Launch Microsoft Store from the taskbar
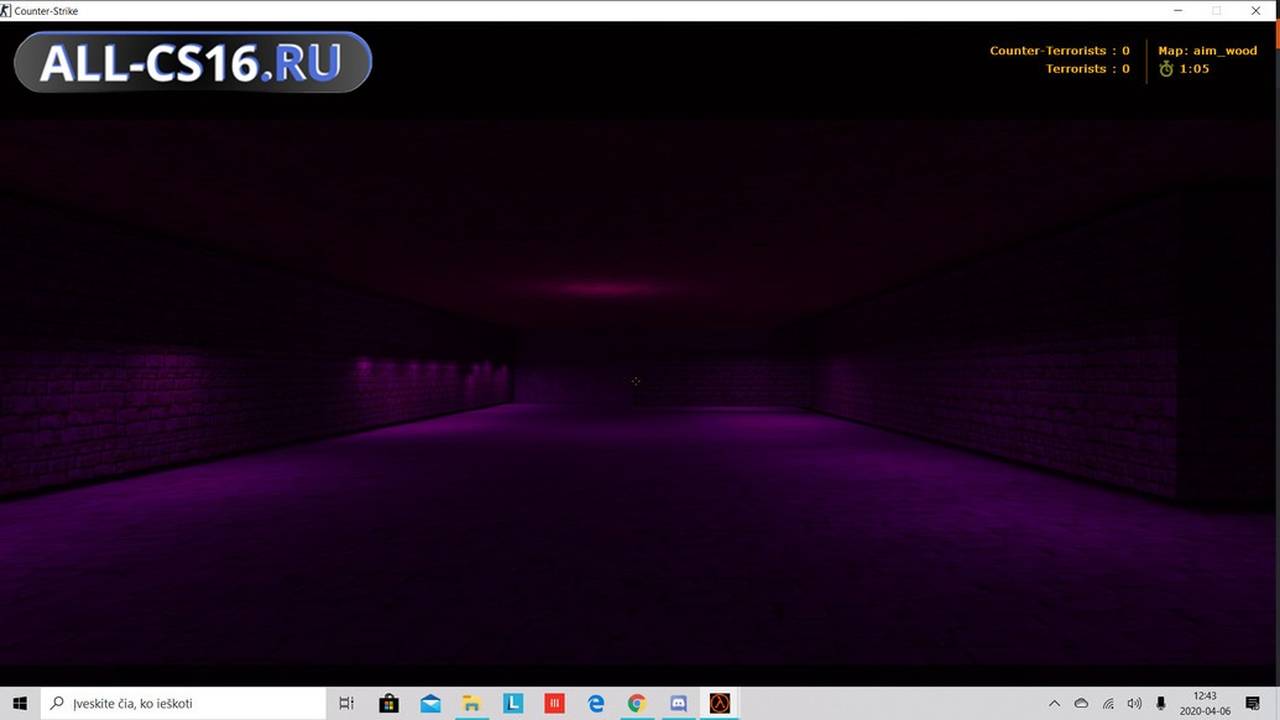Viewport: 1280px width, 720px height. tap(389, 703)
